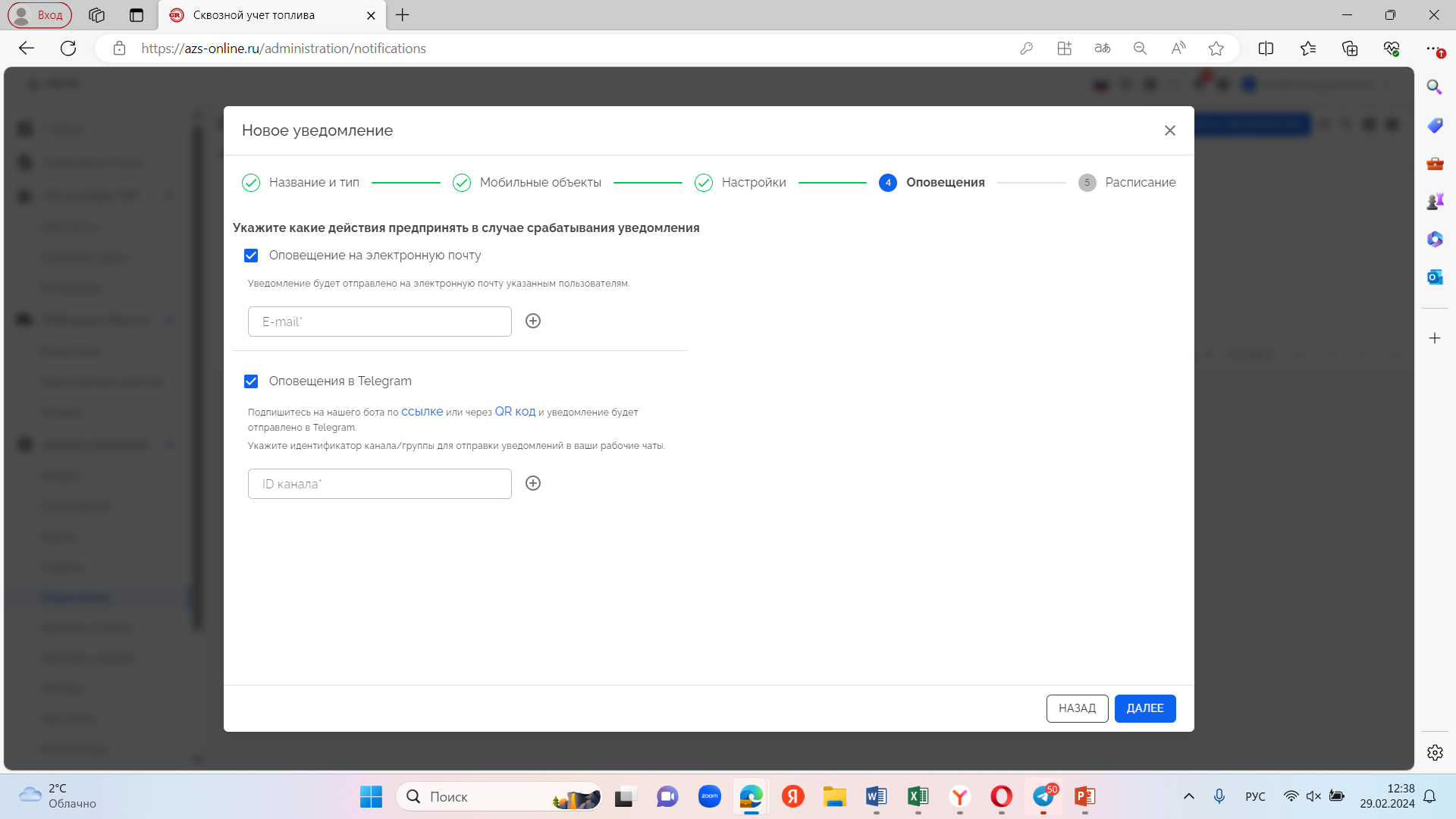
Task: Open Edge sidebar settings gear
Action: [x=1434, y=752]
